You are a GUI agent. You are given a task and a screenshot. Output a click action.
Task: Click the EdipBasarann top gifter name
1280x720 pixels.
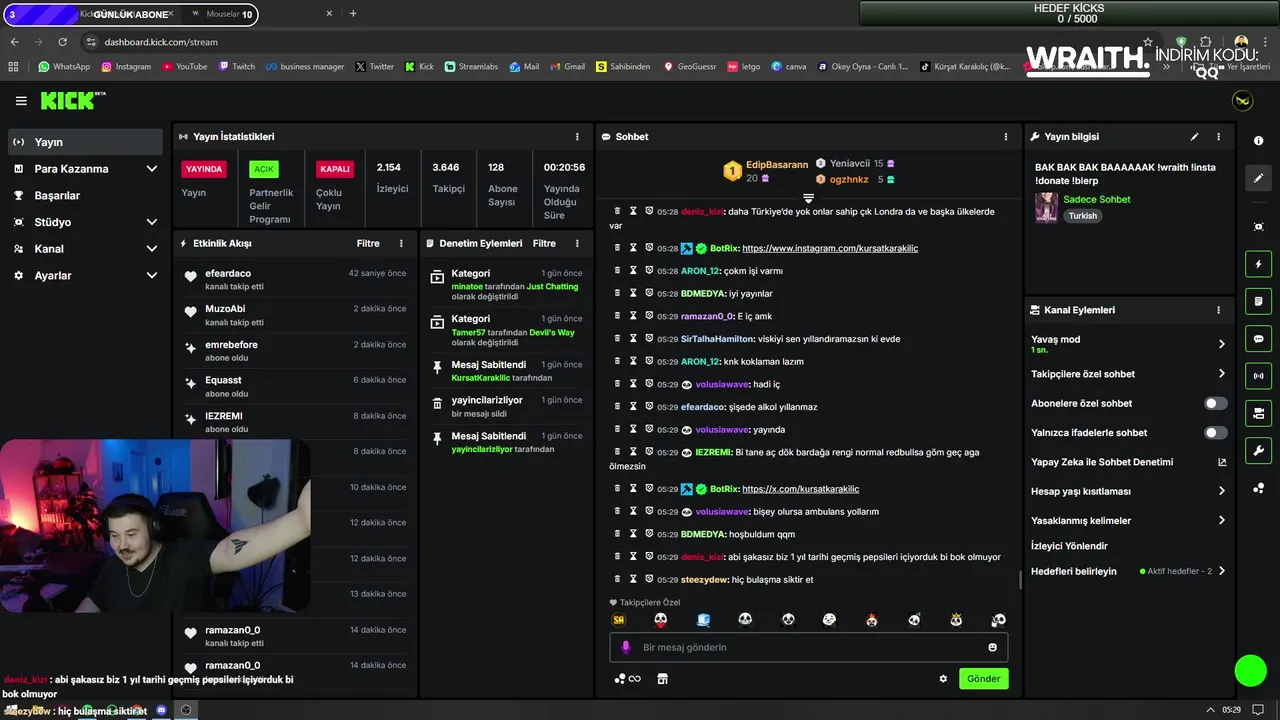click(777, 165)
